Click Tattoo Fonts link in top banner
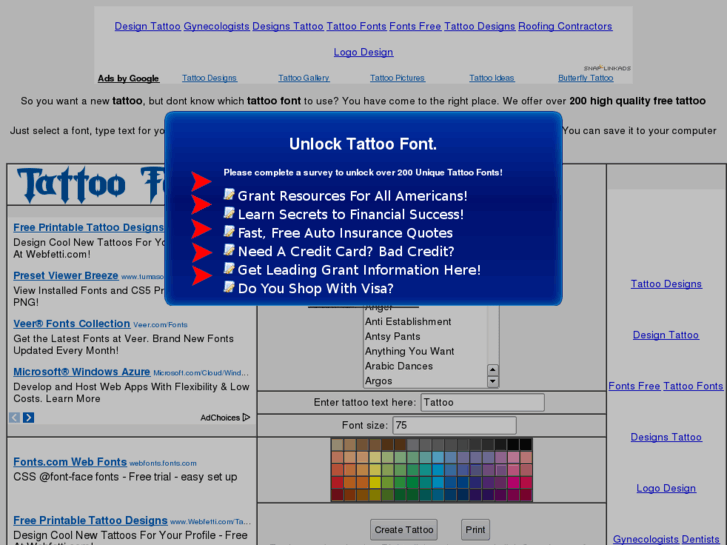Image resolution: width=727 pixels, height=545 pixels. coord(356,26)
